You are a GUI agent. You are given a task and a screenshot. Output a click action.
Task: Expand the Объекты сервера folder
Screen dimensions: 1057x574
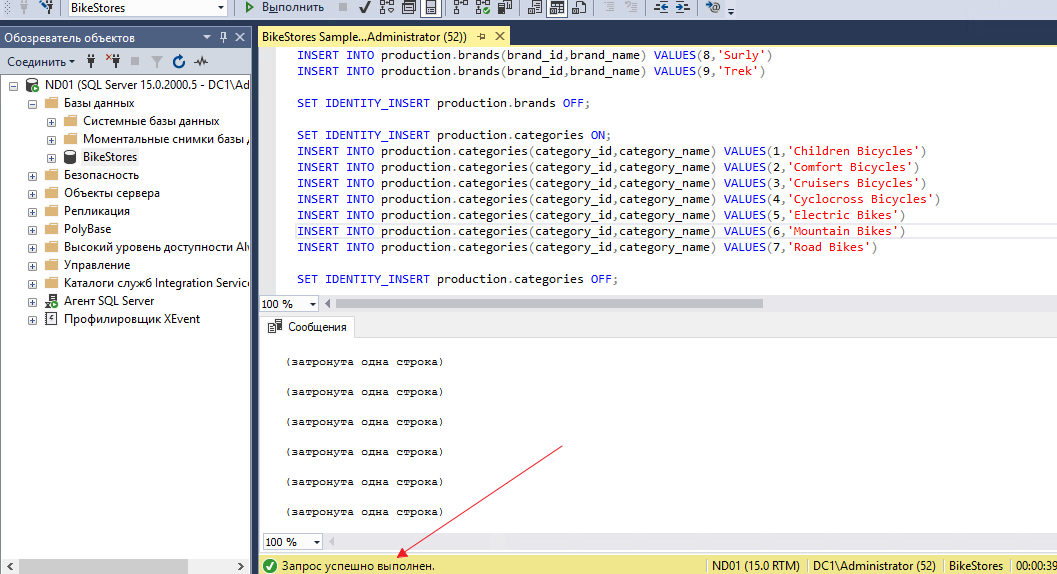32,194
